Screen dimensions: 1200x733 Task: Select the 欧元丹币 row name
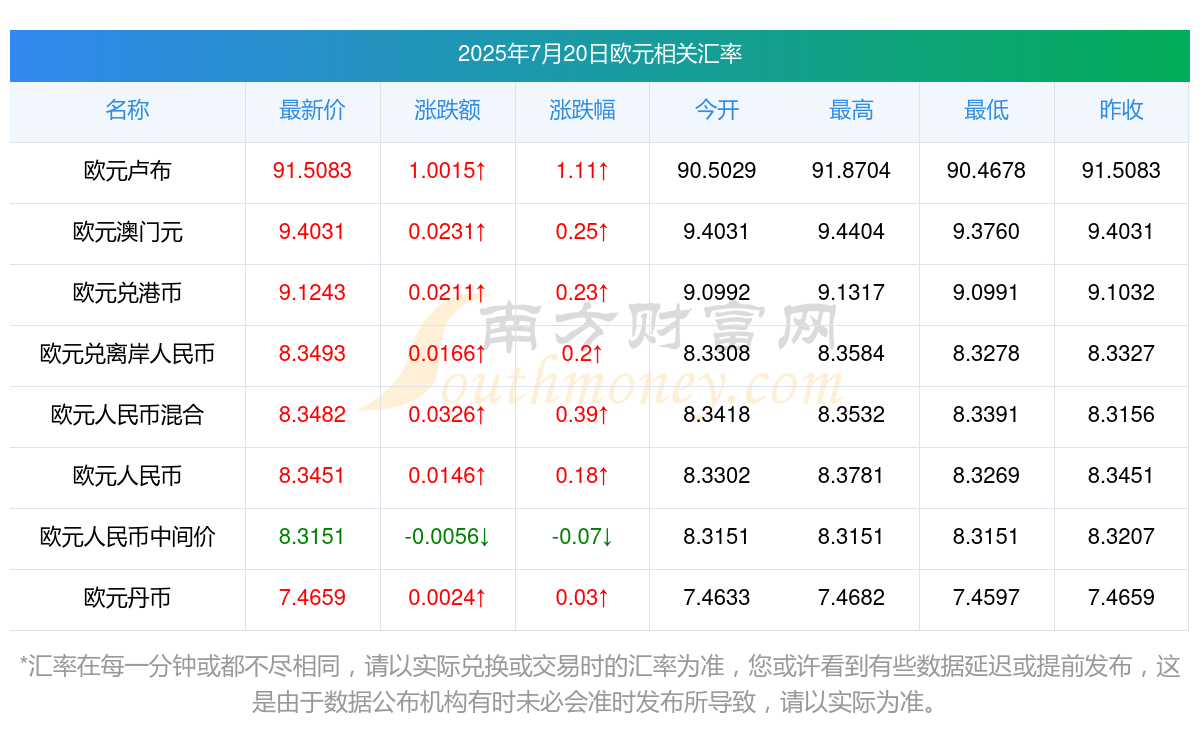point(127,598)
